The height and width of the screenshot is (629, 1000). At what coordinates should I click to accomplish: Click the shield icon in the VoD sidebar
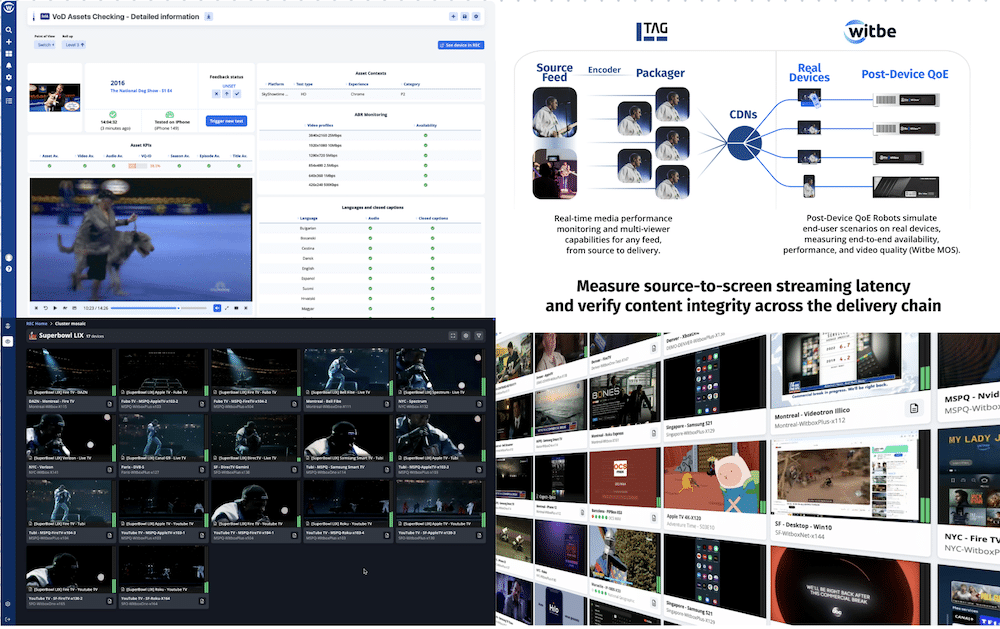9,89
